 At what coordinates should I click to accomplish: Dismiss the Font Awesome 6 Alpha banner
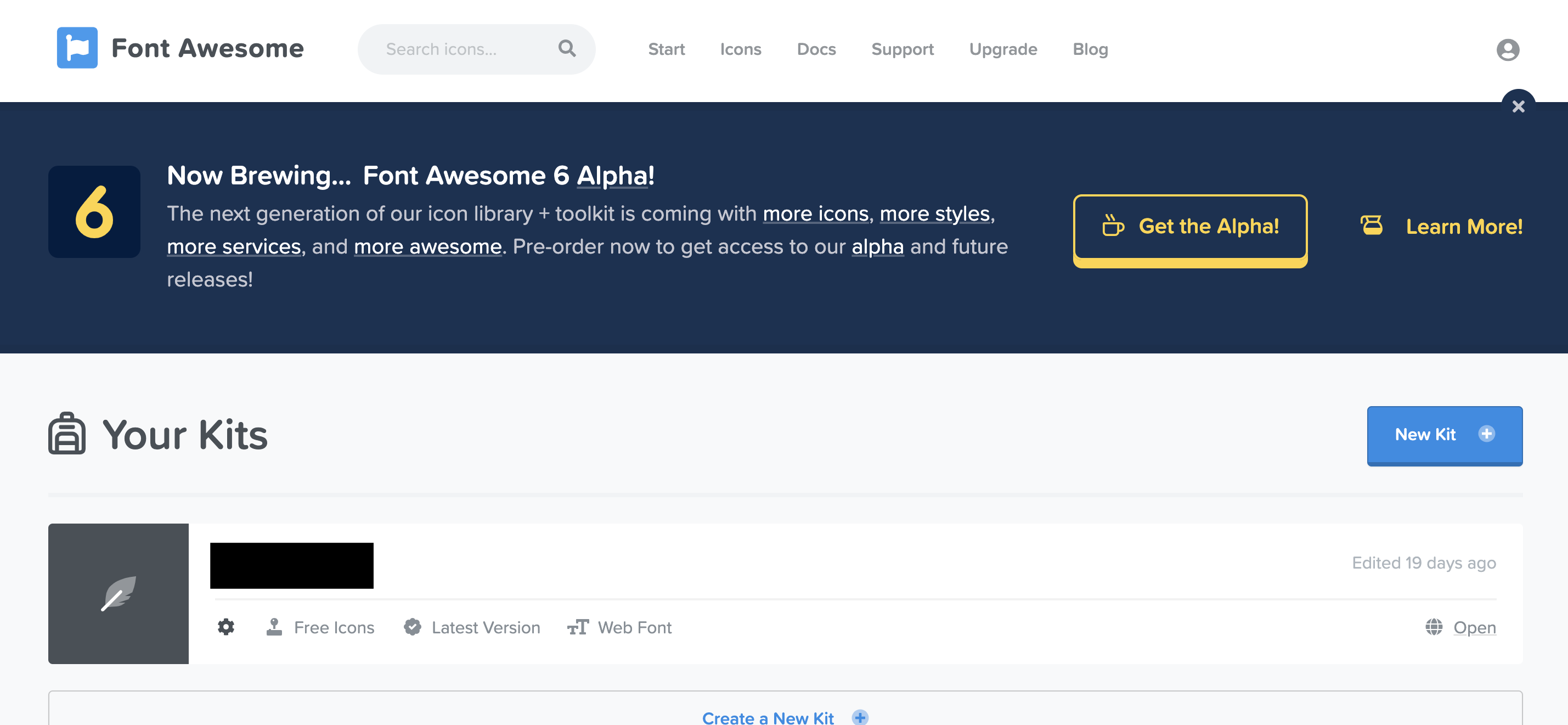1518,106
